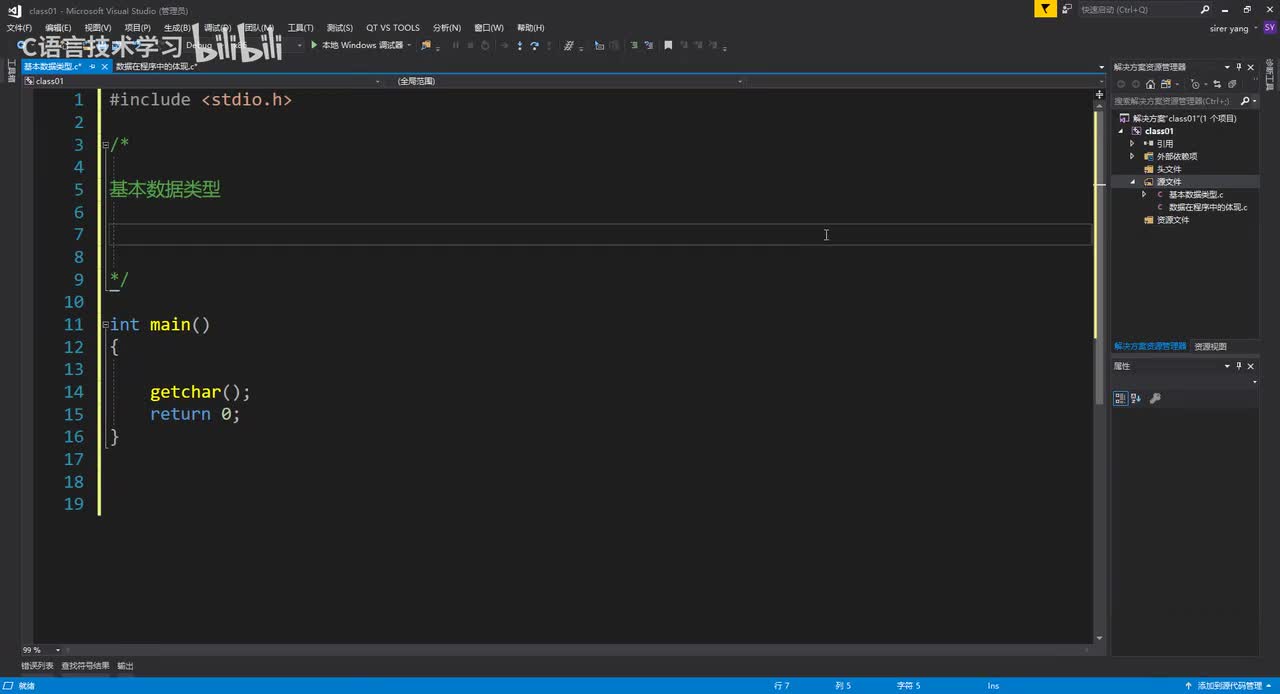Click 添加到源代码管理 in status bar
The image size is (1280, 694).
[x=1229, y=686]
